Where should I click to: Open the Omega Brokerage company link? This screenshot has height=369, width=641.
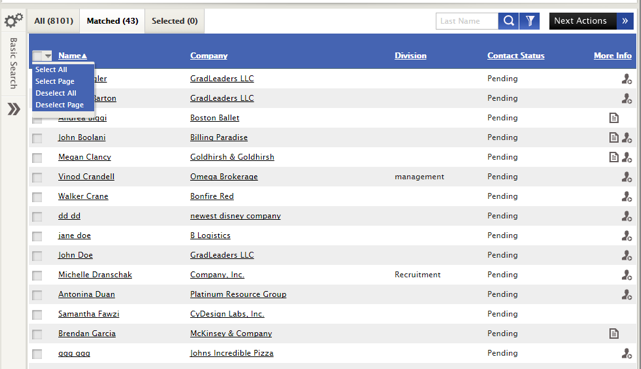click(224, 177)
